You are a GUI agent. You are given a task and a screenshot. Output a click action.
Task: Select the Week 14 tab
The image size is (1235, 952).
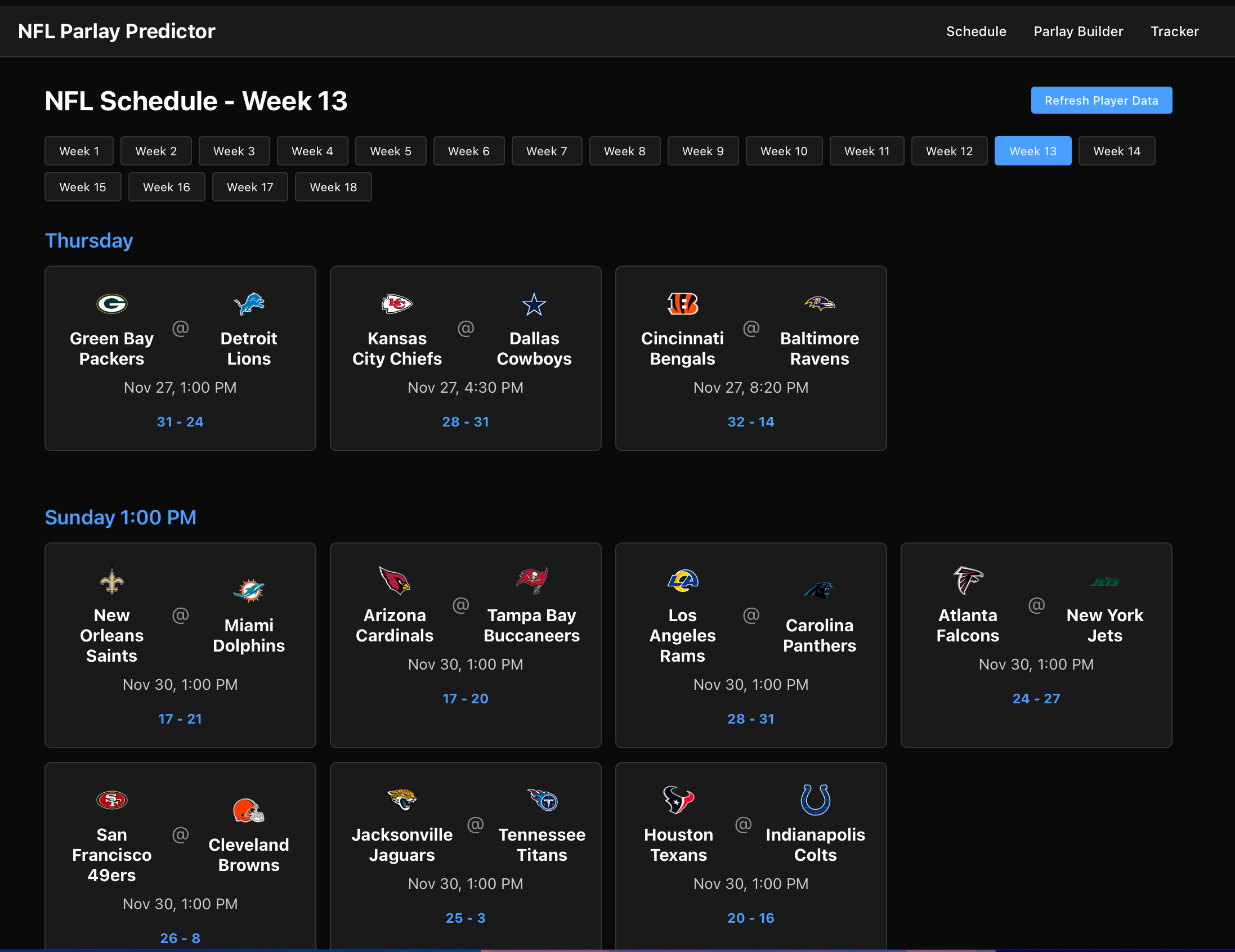tap(1116, 151)
